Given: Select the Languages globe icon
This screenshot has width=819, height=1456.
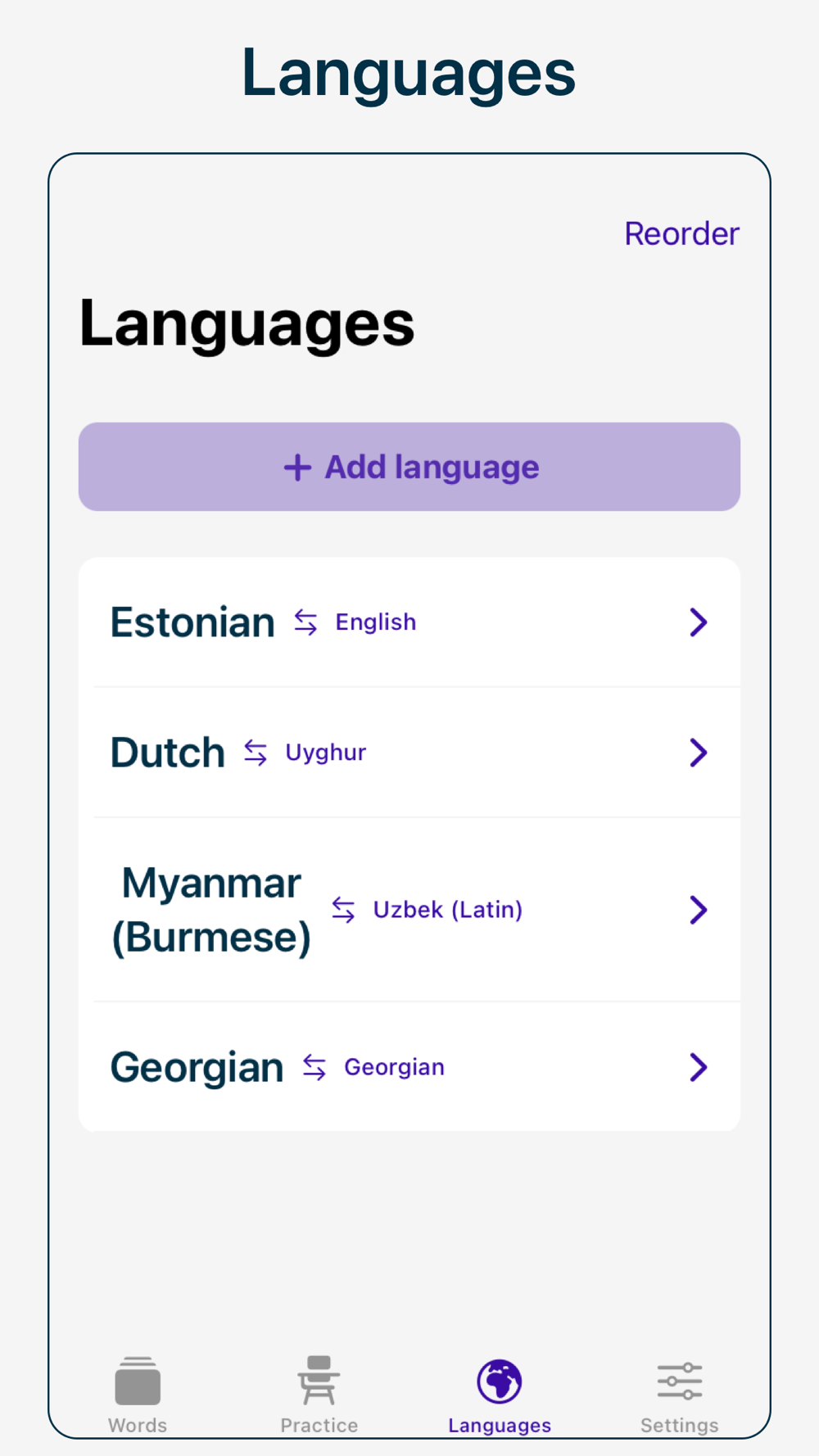Looking at the screenshot, I should pyautogui.click(x=500, y=1381).
